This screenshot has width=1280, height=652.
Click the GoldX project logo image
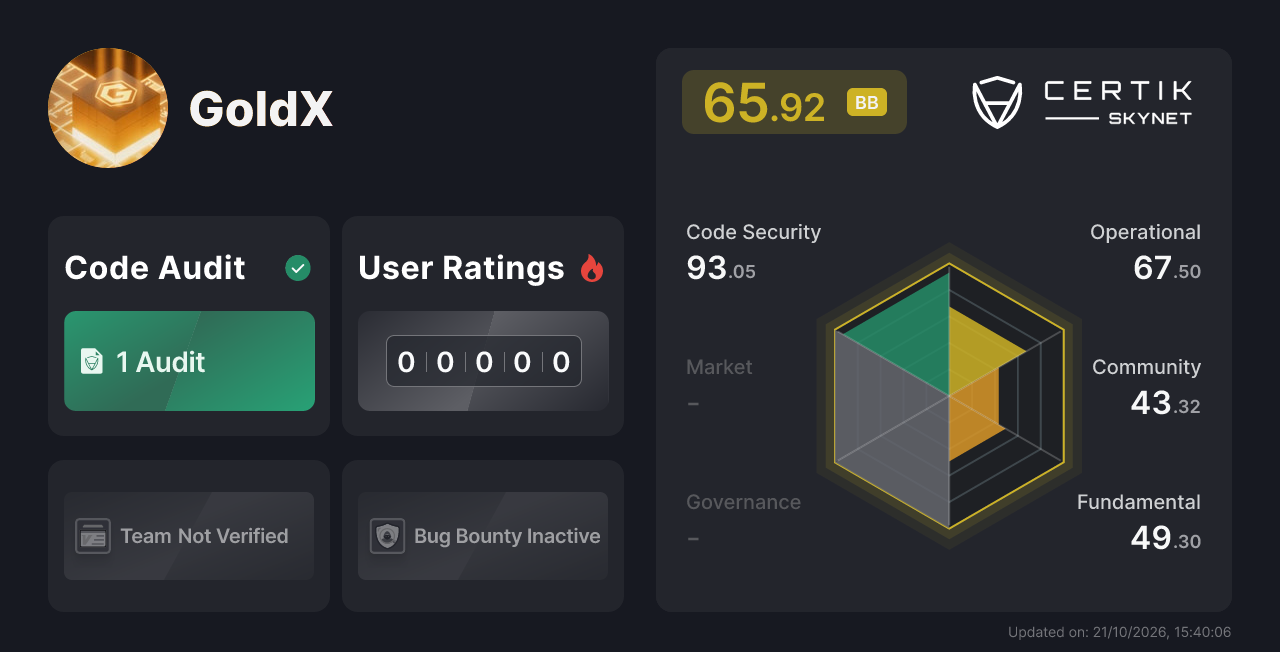108,108
